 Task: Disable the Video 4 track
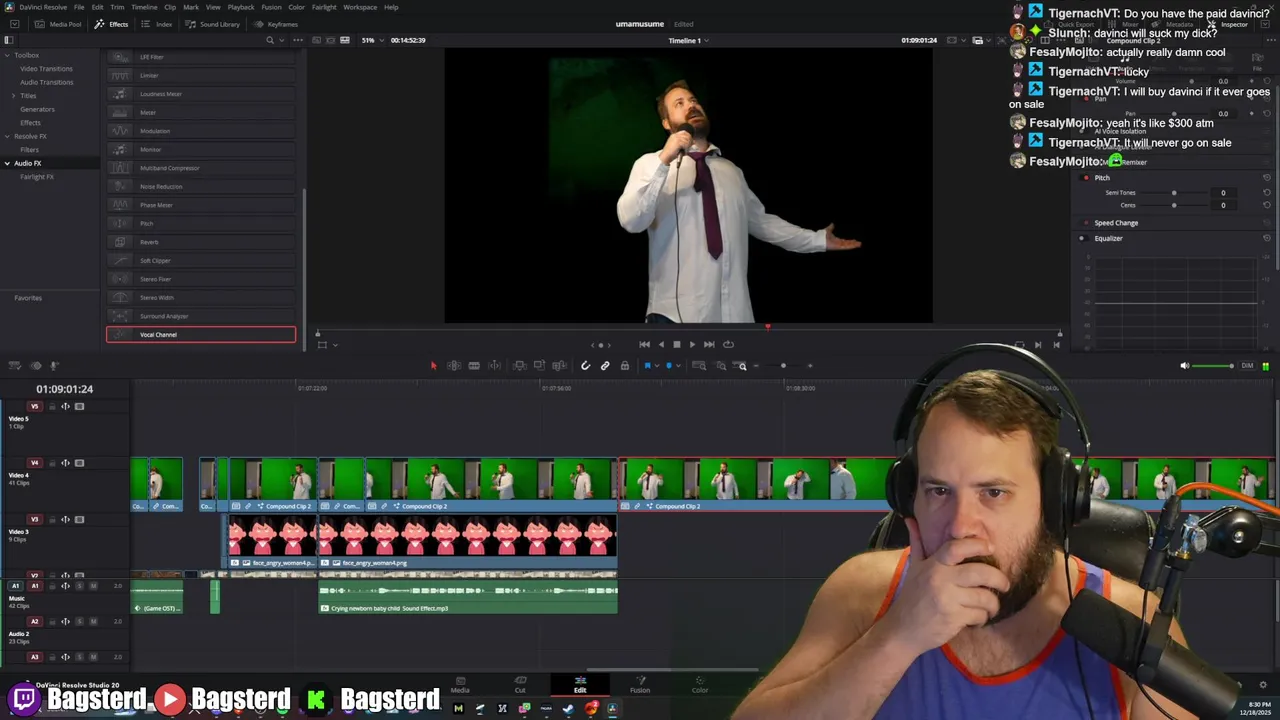[x=80, y=463]
